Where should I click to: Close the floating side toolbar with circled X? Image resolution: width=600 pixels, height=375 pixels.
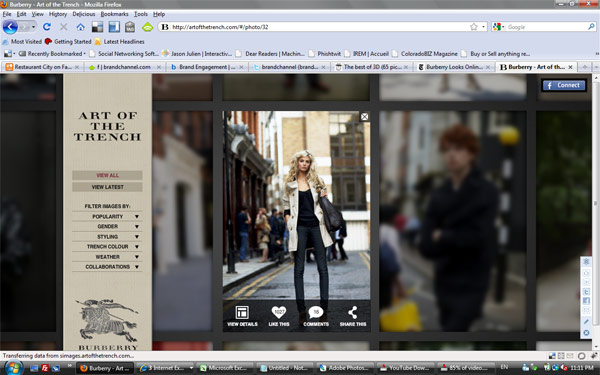586,333
